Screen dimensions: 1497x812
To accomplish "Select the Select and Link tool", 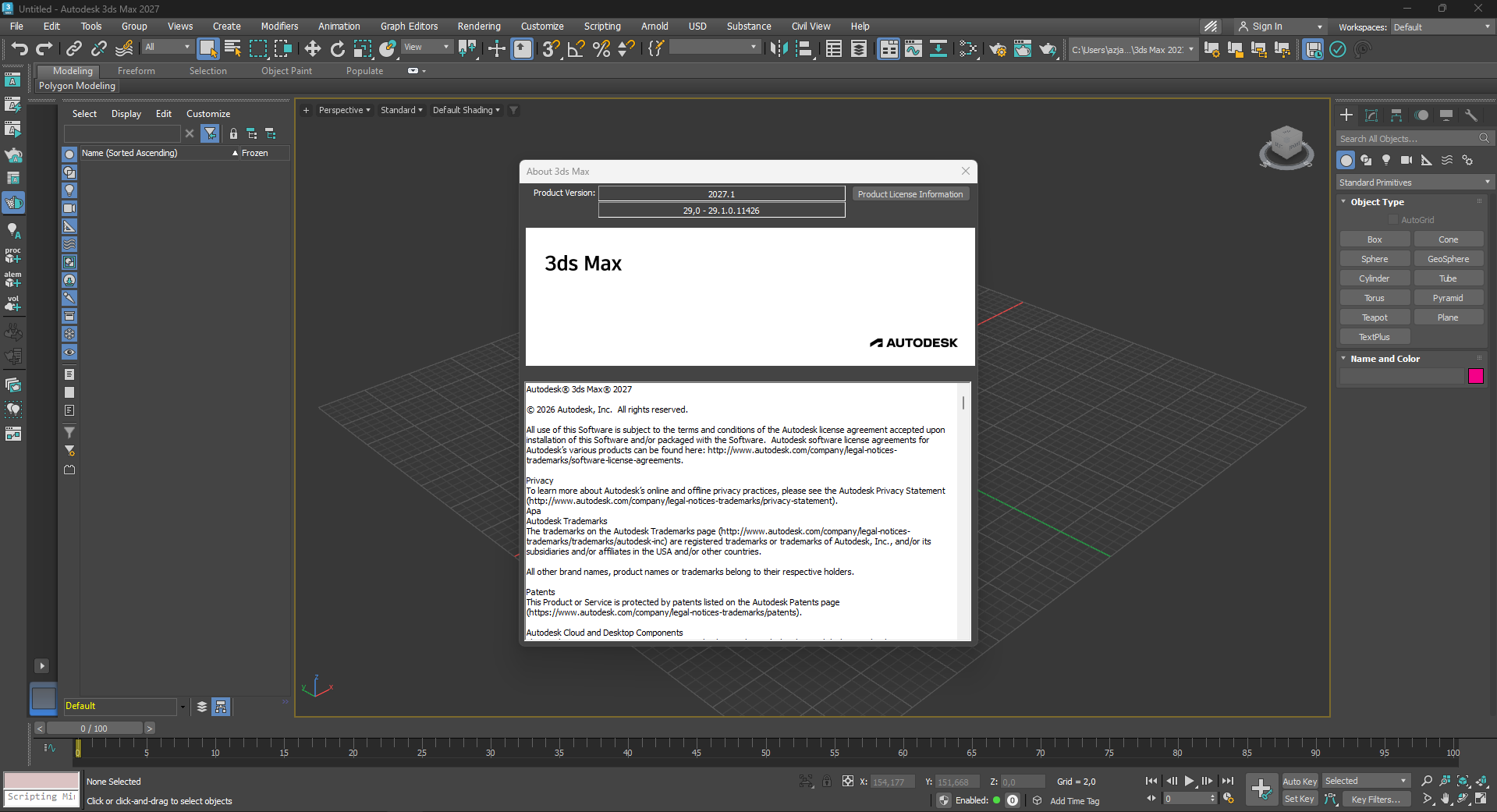I will coord(74,49).
